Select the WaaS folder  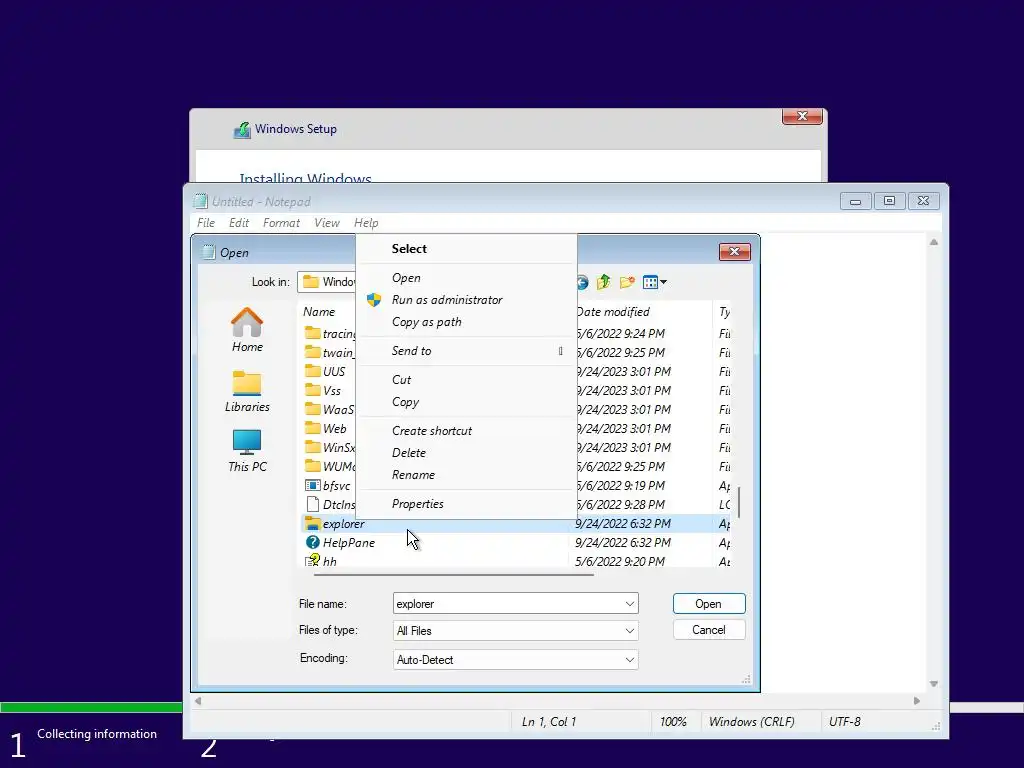point(329,409)
